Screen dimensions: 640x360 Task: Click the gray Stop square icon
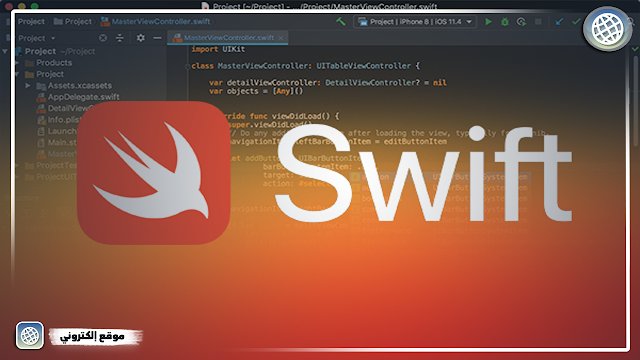538,22
